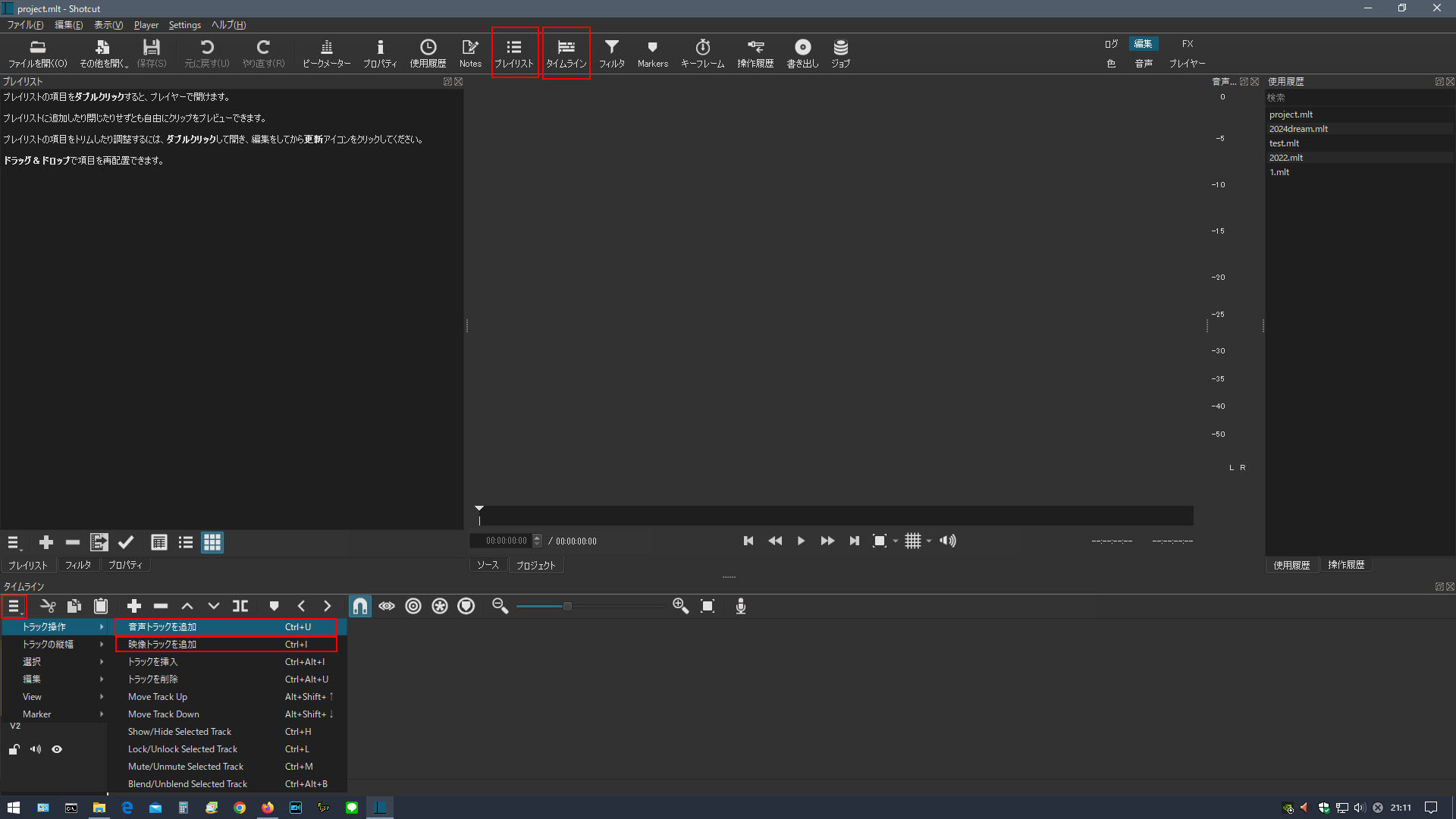
Task: Switch to the プロジェクト player tab
Action: tap(535, 566)
